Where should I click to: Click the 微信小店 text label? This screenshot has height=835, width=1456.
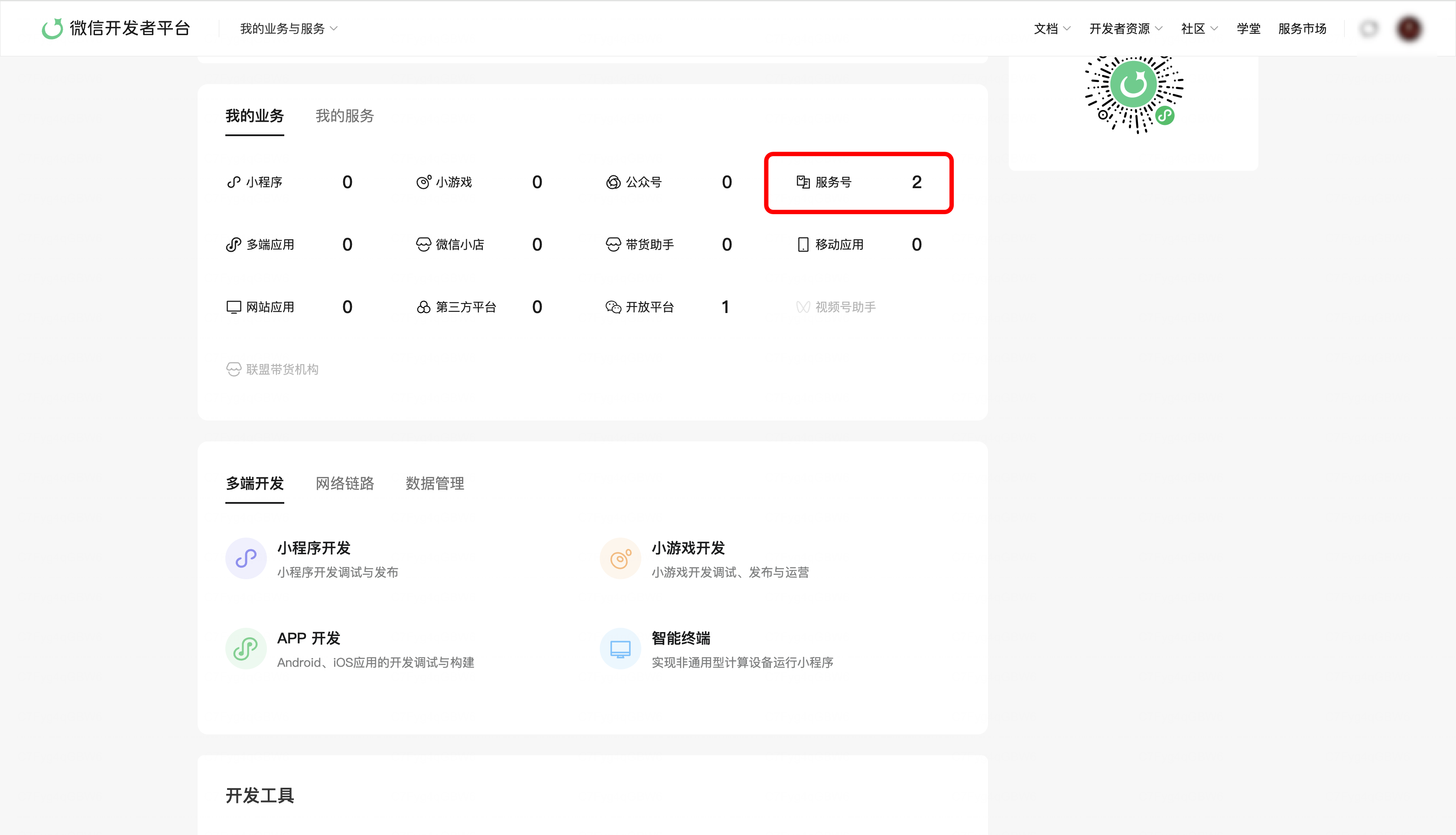[x=460, y=245]
